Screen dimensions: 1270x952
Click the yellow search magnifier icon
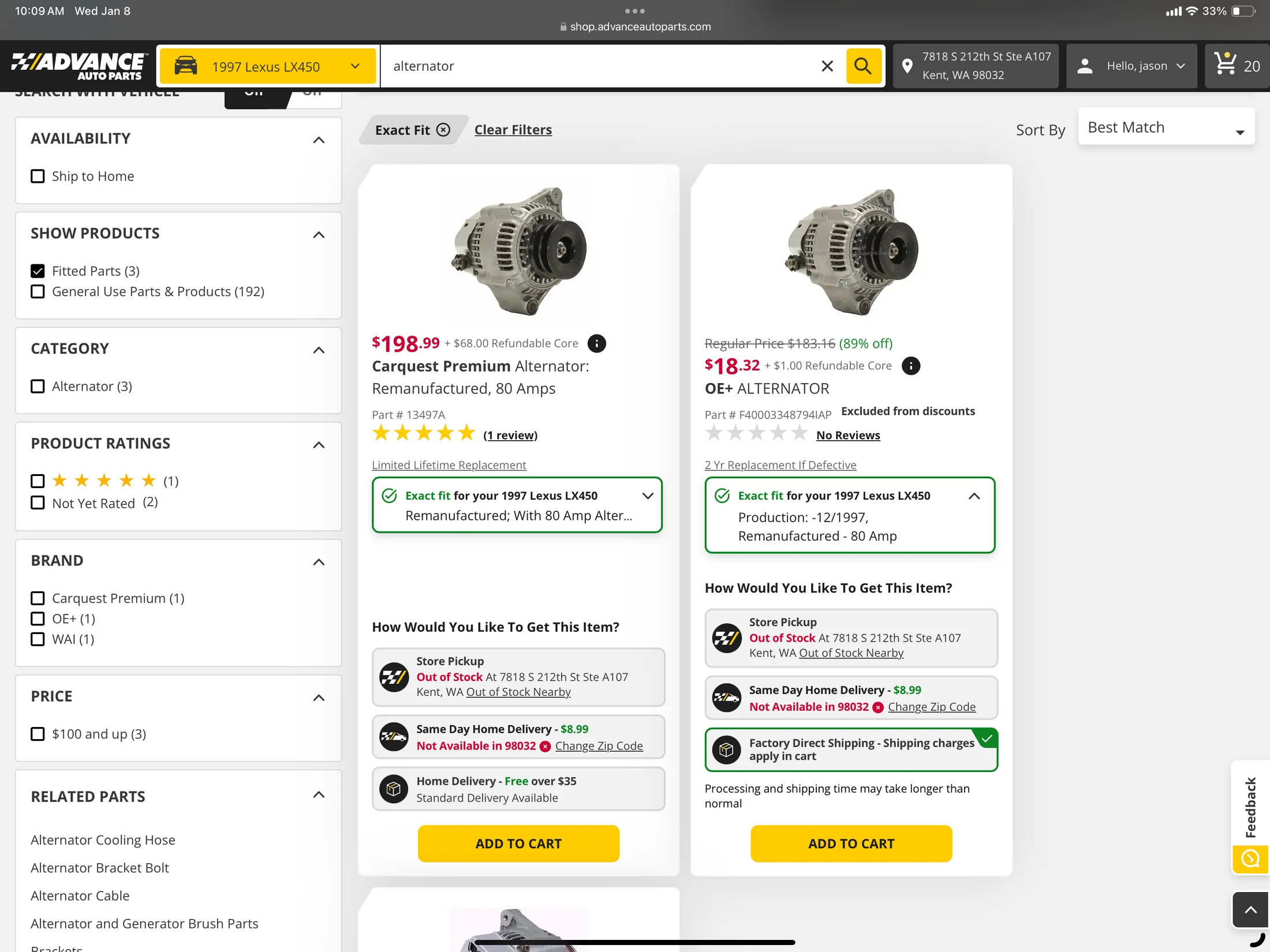[x=863, y=66]
